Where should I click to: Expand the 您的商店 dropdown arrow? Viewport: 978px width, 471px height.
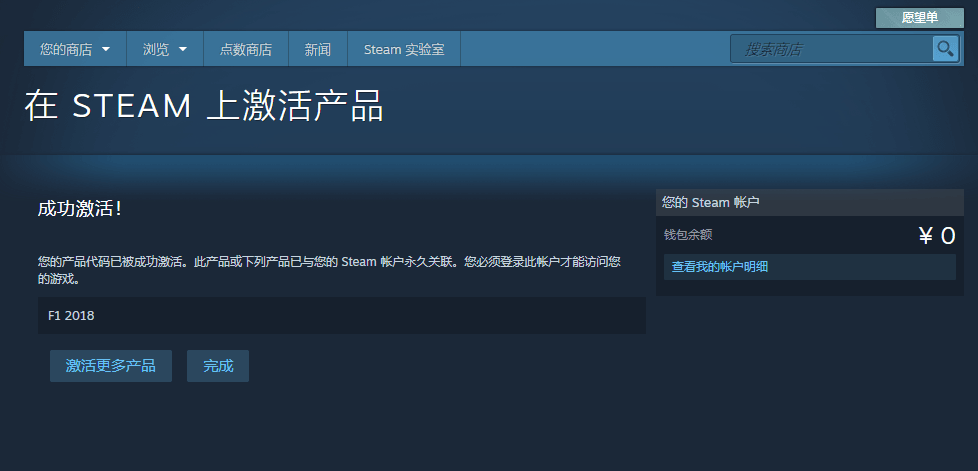pyautogui.click(x=106, y=49)
